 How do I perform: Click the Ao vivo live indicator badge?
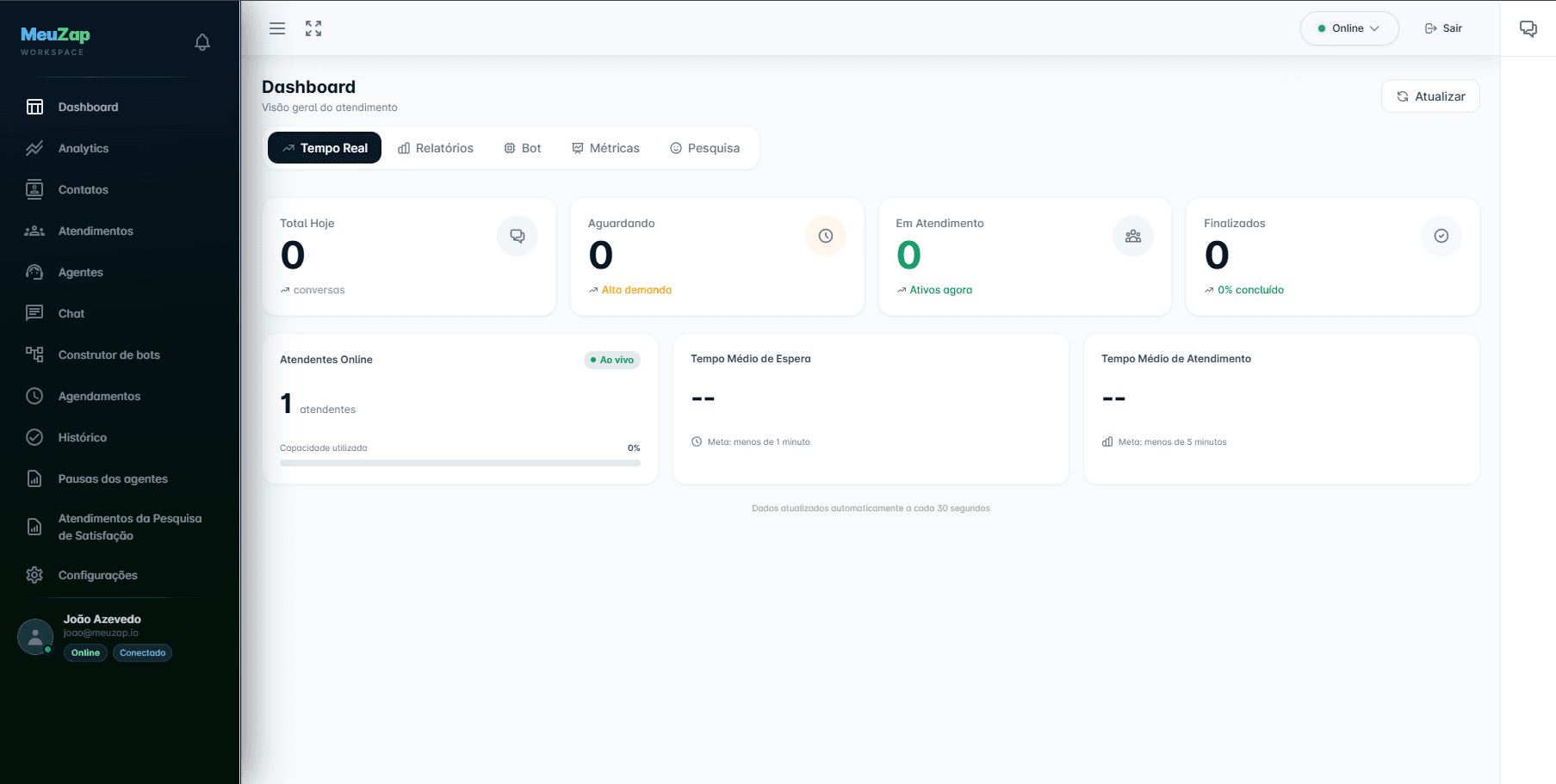click(x=612, y=360)
